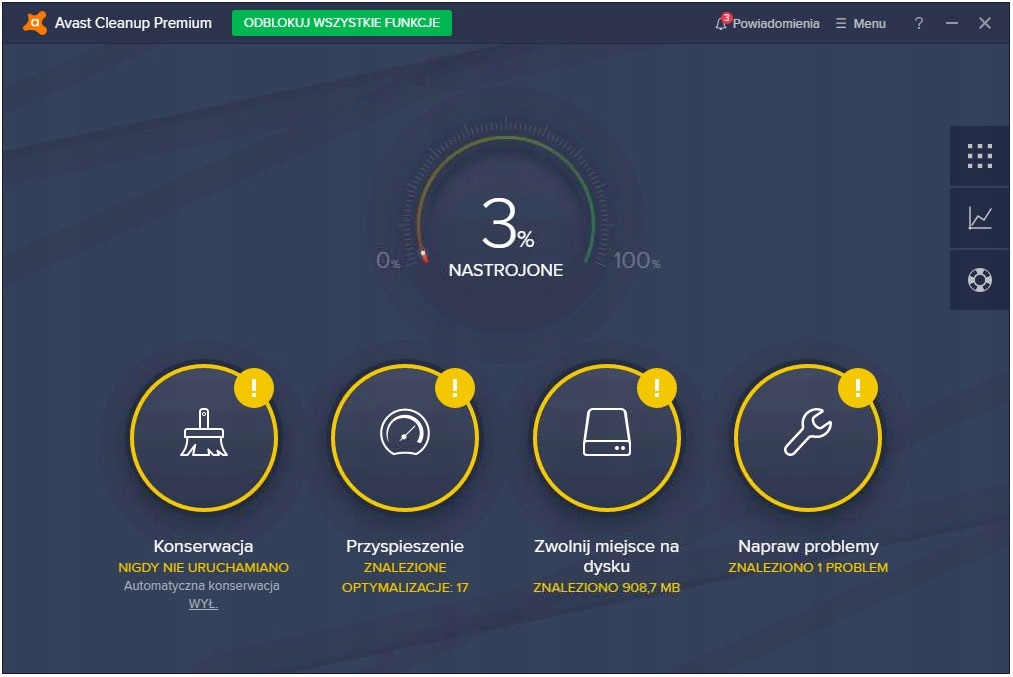The height and width of the screenshot is (677, 1013).
Task: Click ZNALEZIONE OPTYMALIZACJE: 17 text
Action: pos(405,578)
